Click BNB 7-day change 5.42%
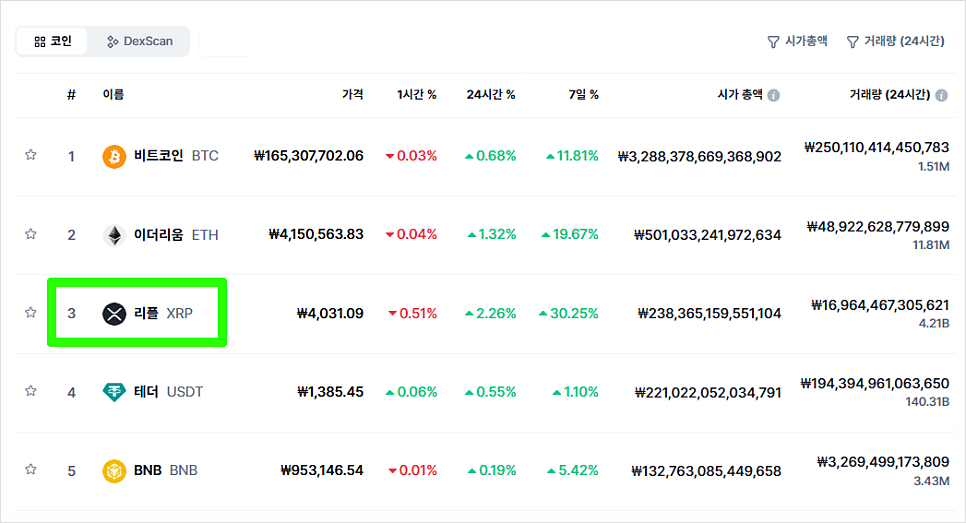Image resolution: width=966 pixels, height=523 pixels. (x=572, y=471)
